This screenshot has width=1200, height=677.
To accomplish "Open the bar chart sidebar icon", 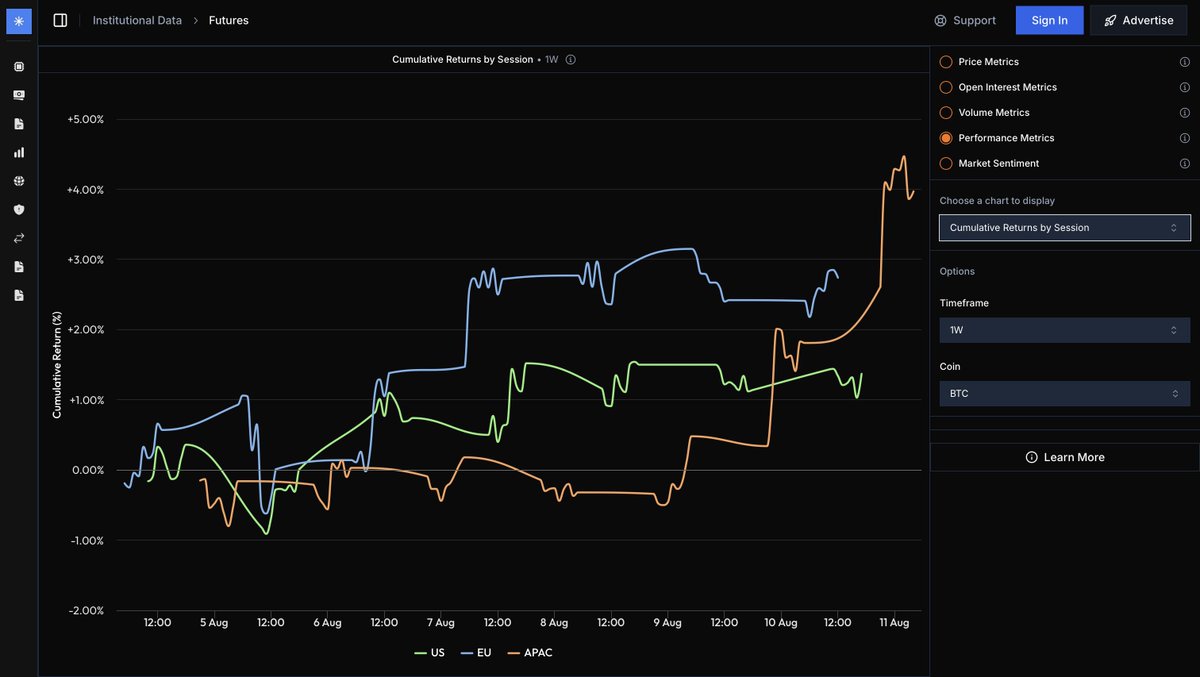I will coord(19,152).
